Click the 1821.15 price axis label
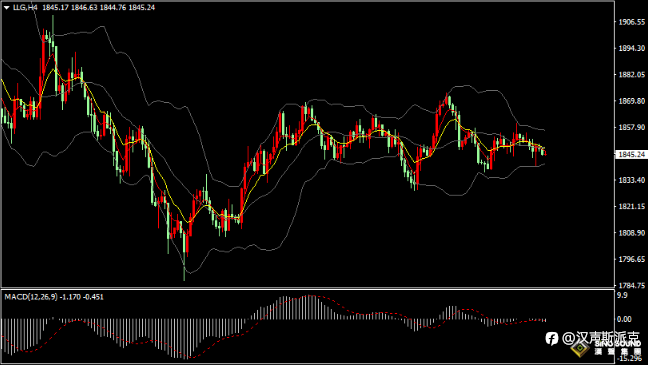 [631, 206]
